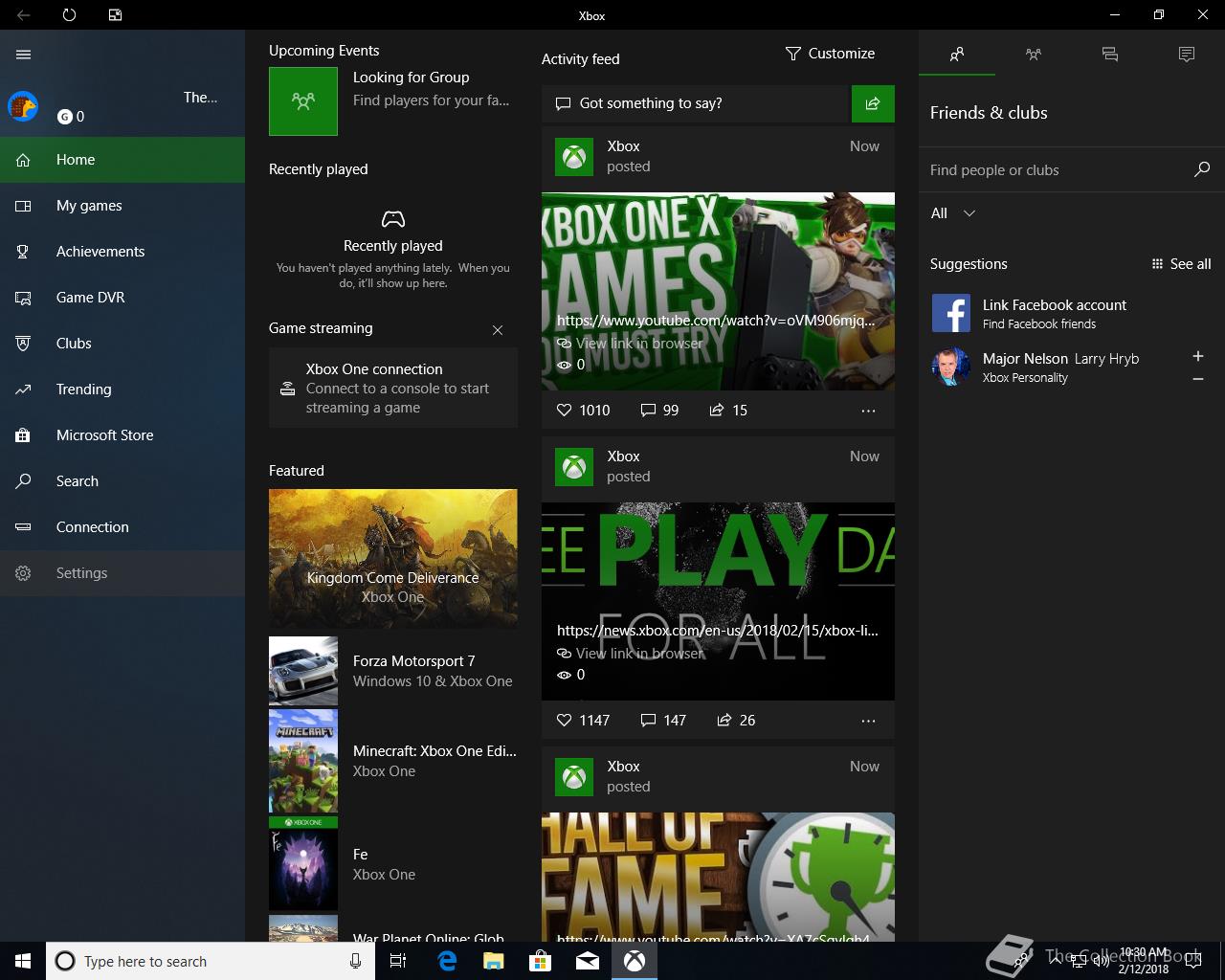Open Major Nelson's profile picture
1225x980 pixels.
[x=951, y=367]
